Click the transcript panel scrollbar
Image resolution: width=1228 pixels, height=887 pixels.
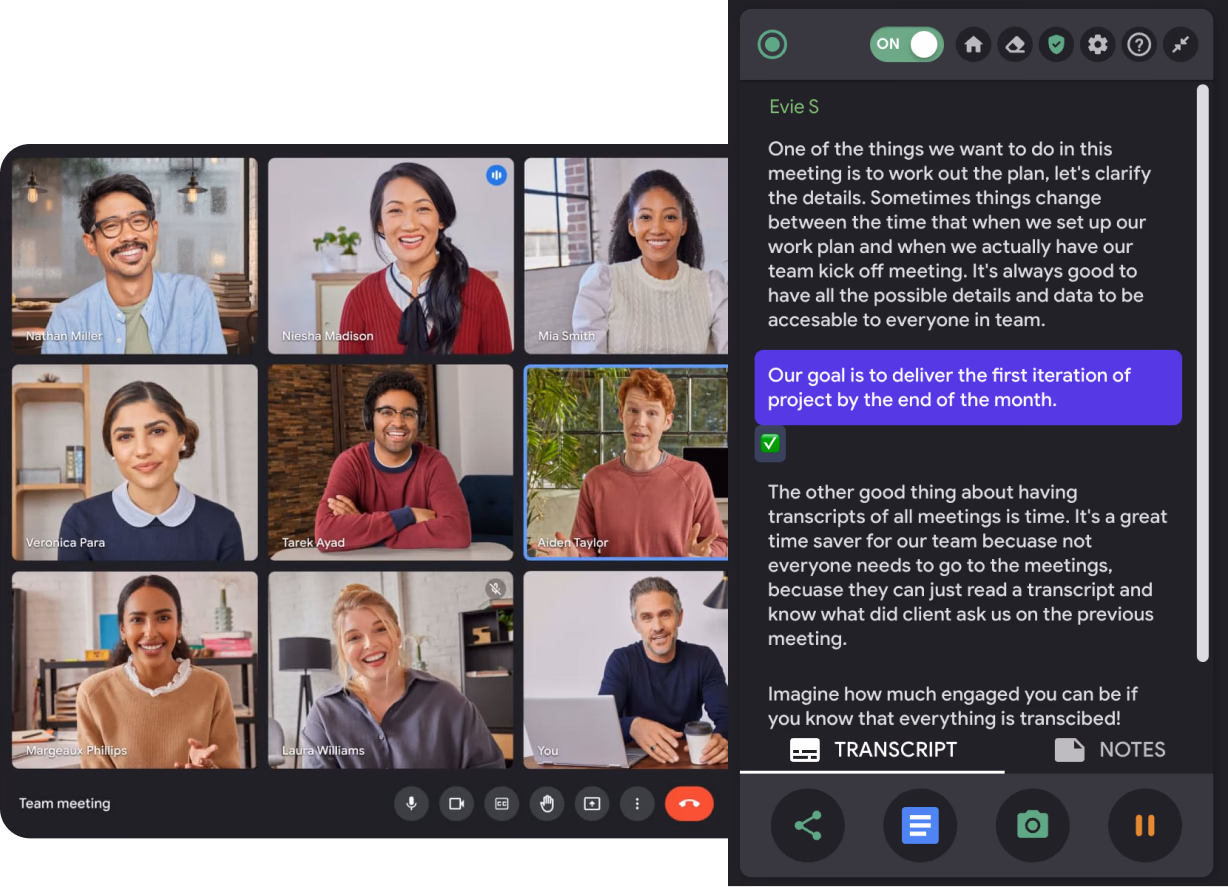[1203, 372]
